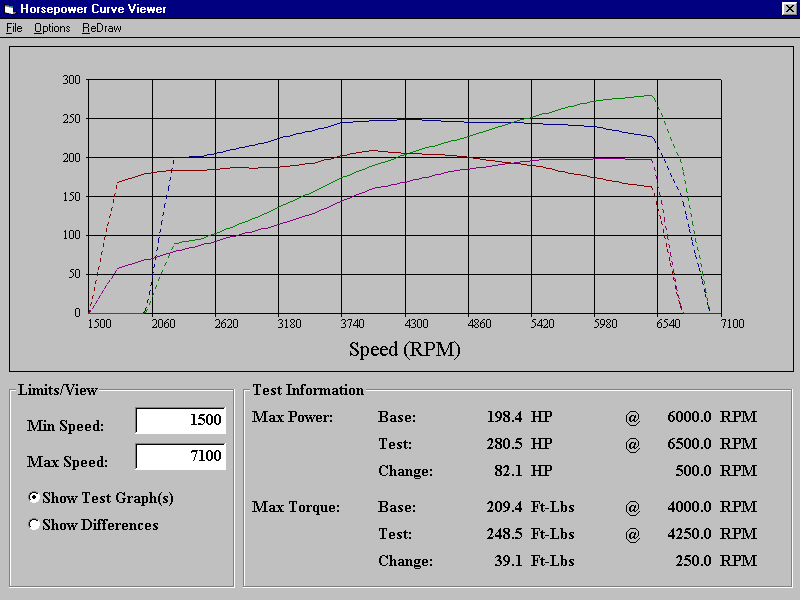
Task: Click the 7100 label on the RPM axis
Action: point(733,324)
